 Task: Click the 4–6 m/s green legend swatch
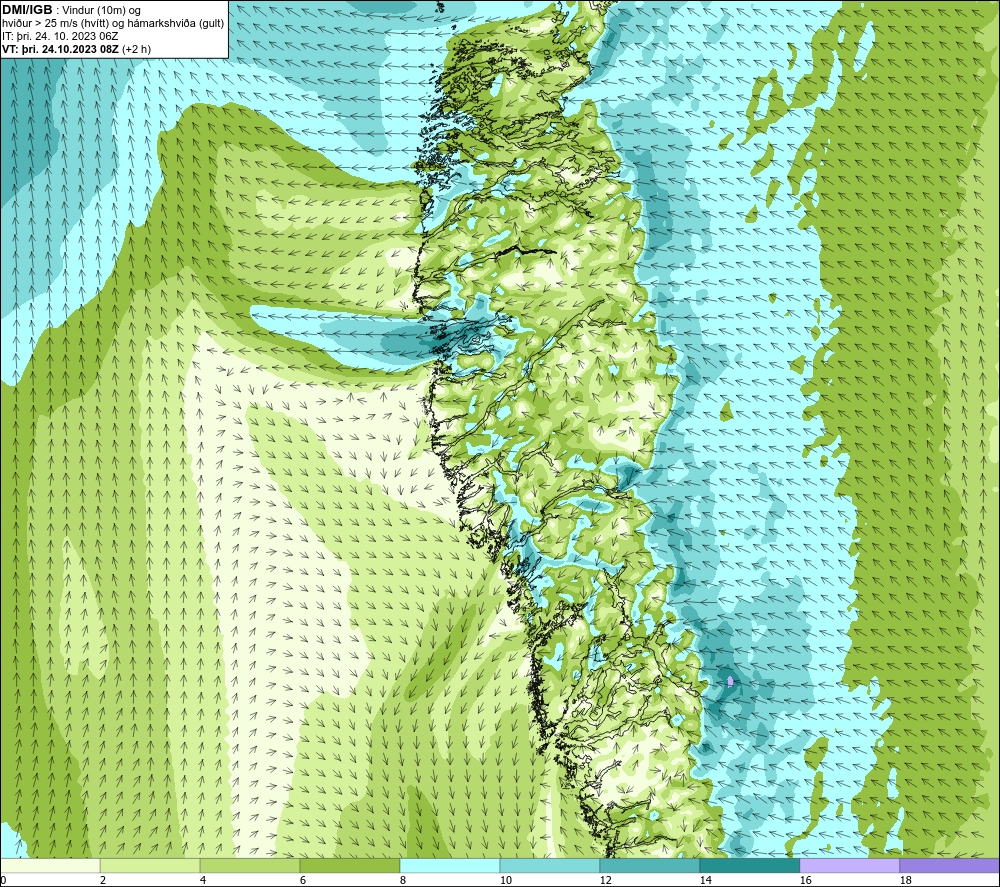(x=250, y=865)
